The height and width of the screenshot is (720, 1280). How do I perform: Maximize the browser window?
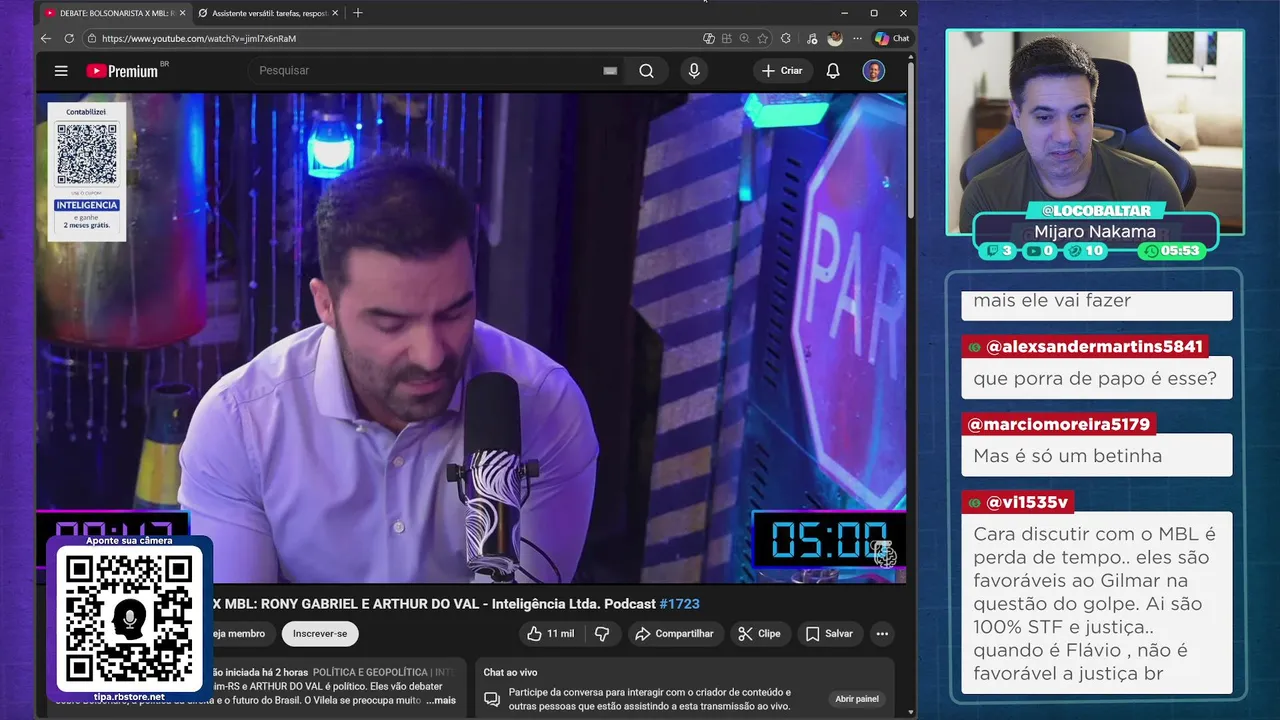[x=874, y=13]
